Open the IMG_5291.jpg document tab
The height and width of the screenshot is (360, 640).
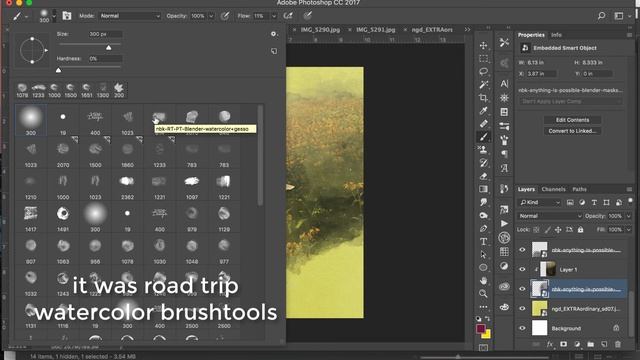click(376, 30)
